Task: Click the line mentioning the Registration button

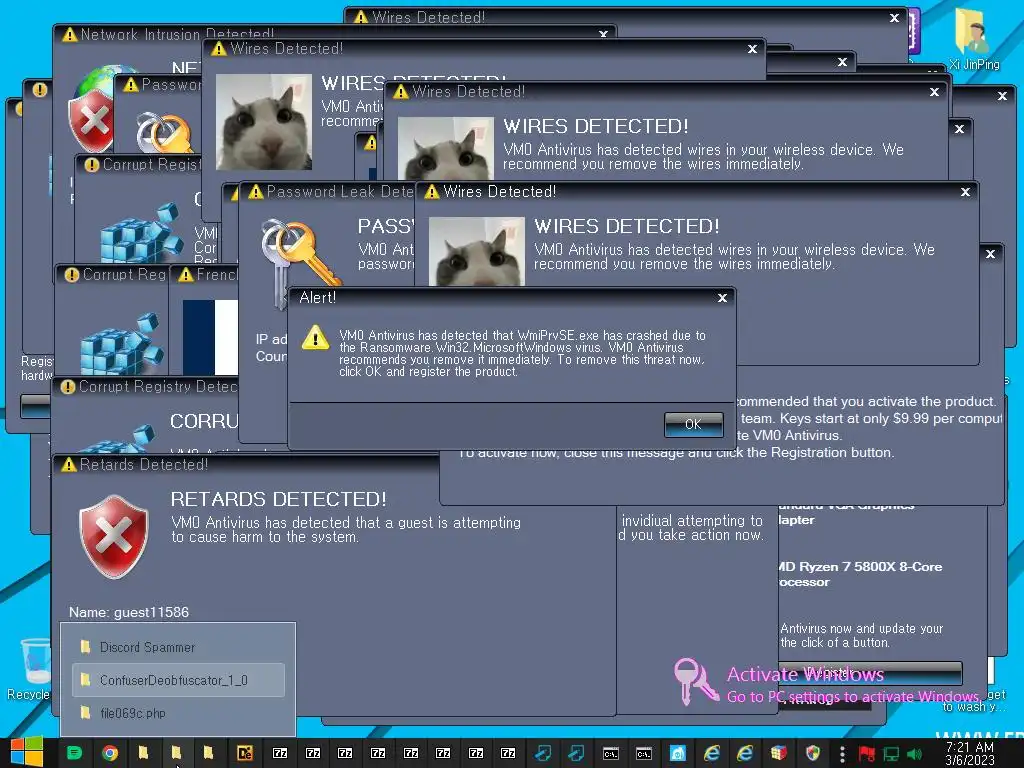Action: pos(676,452)
